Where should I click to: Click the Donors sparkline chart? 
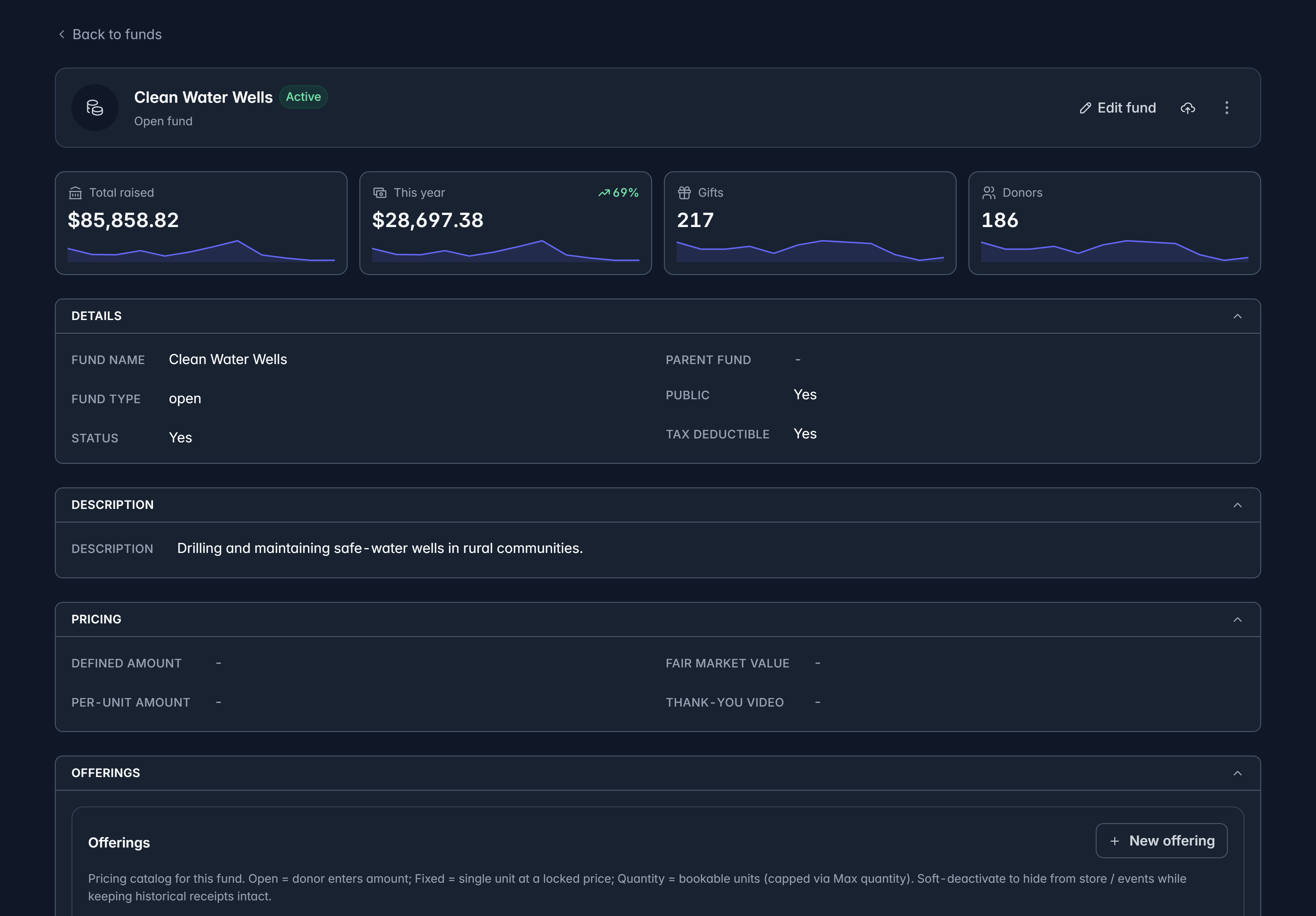pos(1114,251)
